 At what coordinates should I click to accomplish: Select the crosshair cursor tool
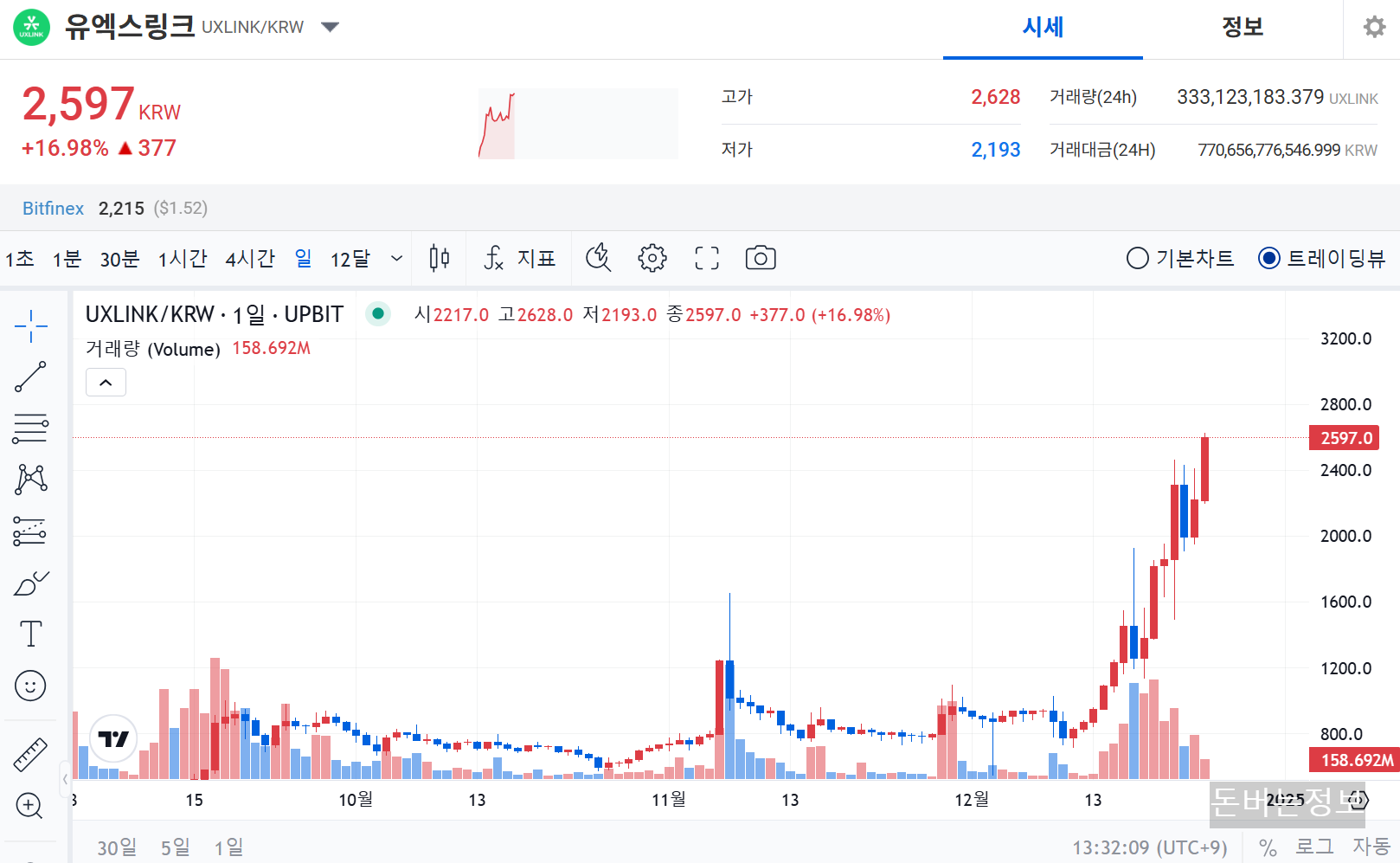[x=30, y=326]
